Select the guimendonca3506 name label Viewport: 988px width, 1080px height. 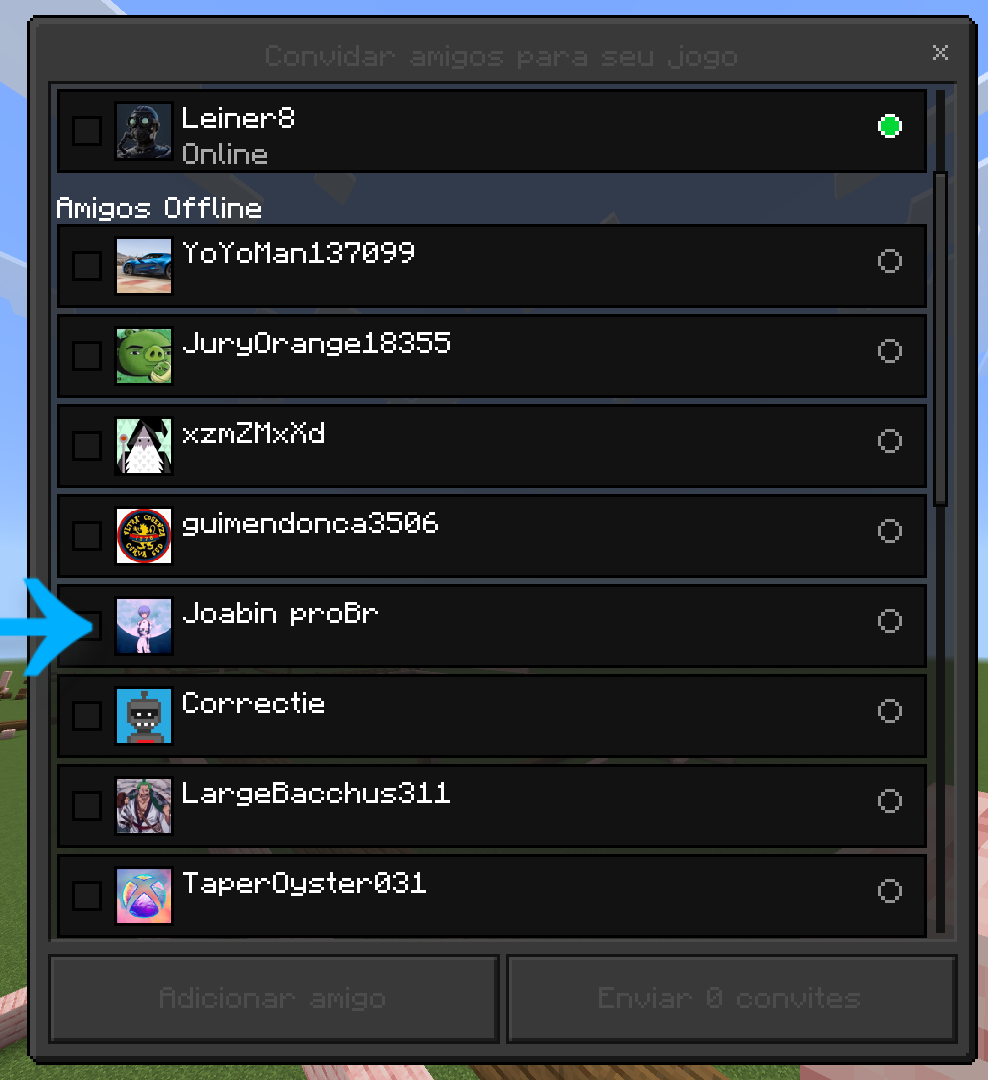(x=310, y=524)
